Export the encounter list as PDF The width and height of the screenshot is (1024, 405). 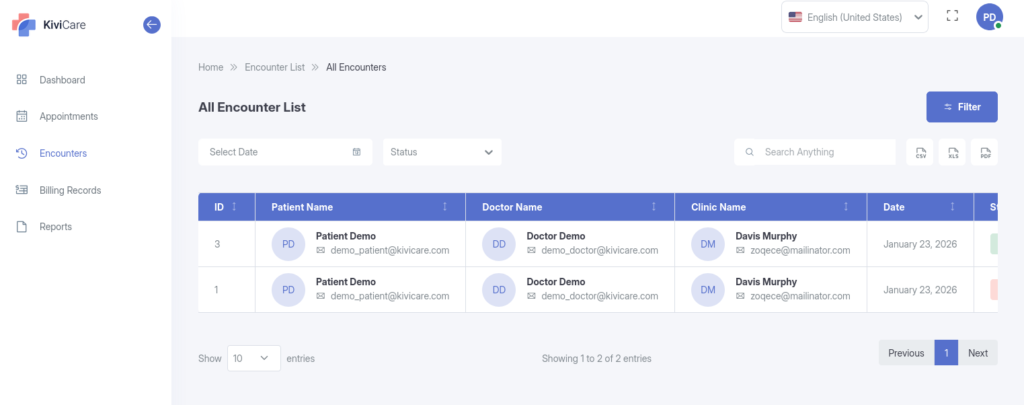click(x=985, y=152)
